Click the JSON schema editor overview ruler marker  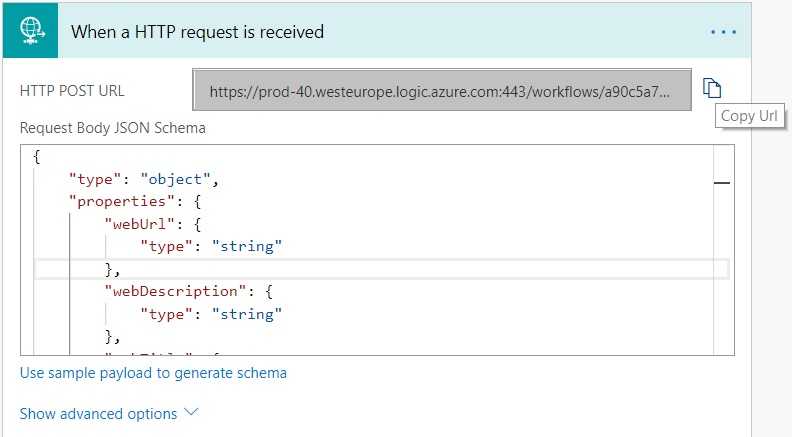pyautogui.click(x=722, y=182)
